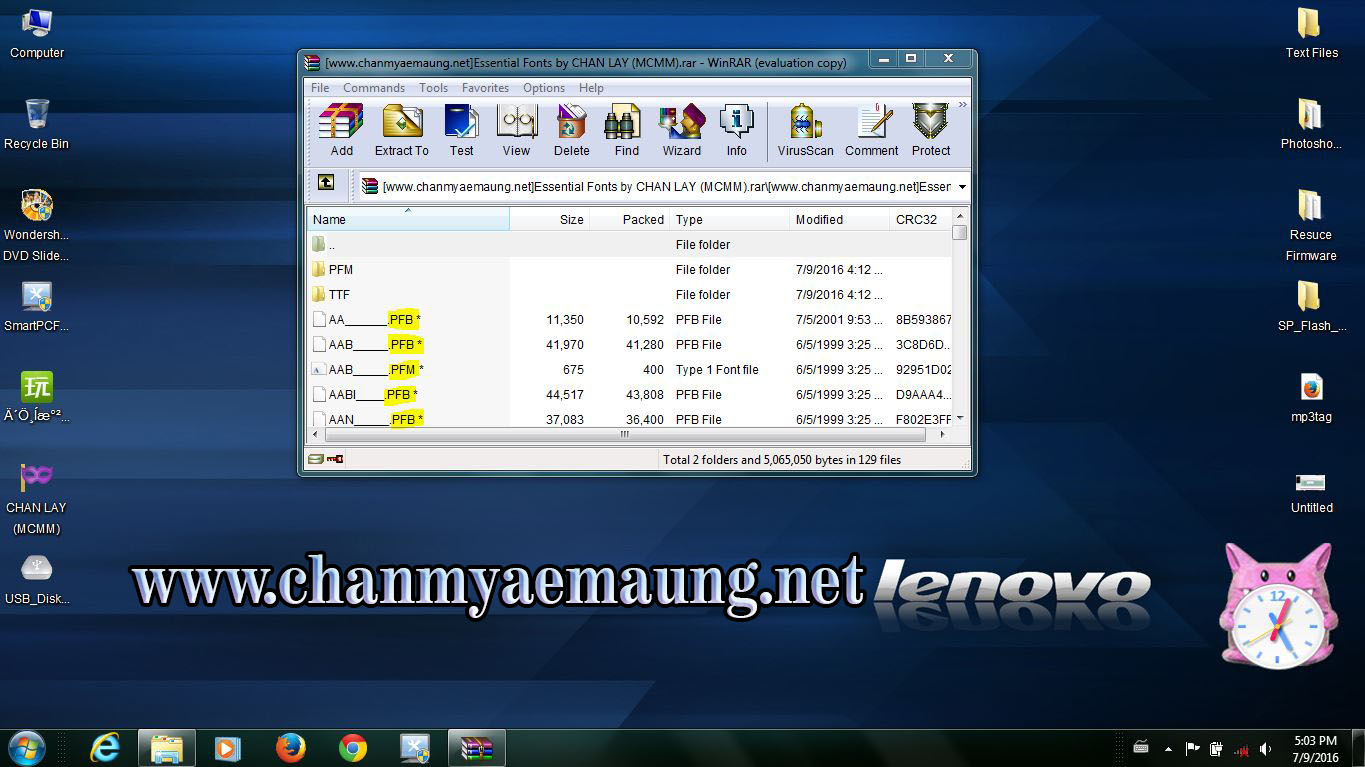
Task: Launch the Wizard tool
Action: 681,130
